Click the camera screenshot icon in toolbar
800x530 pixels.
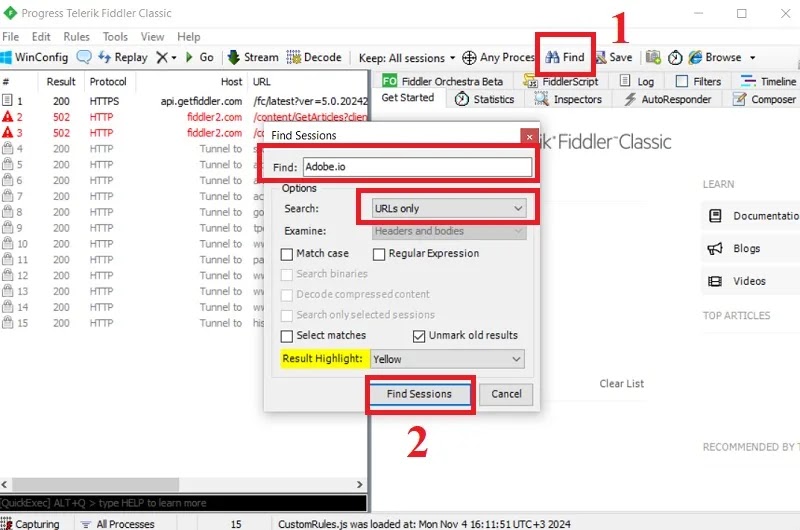click(x=654, y=57)
